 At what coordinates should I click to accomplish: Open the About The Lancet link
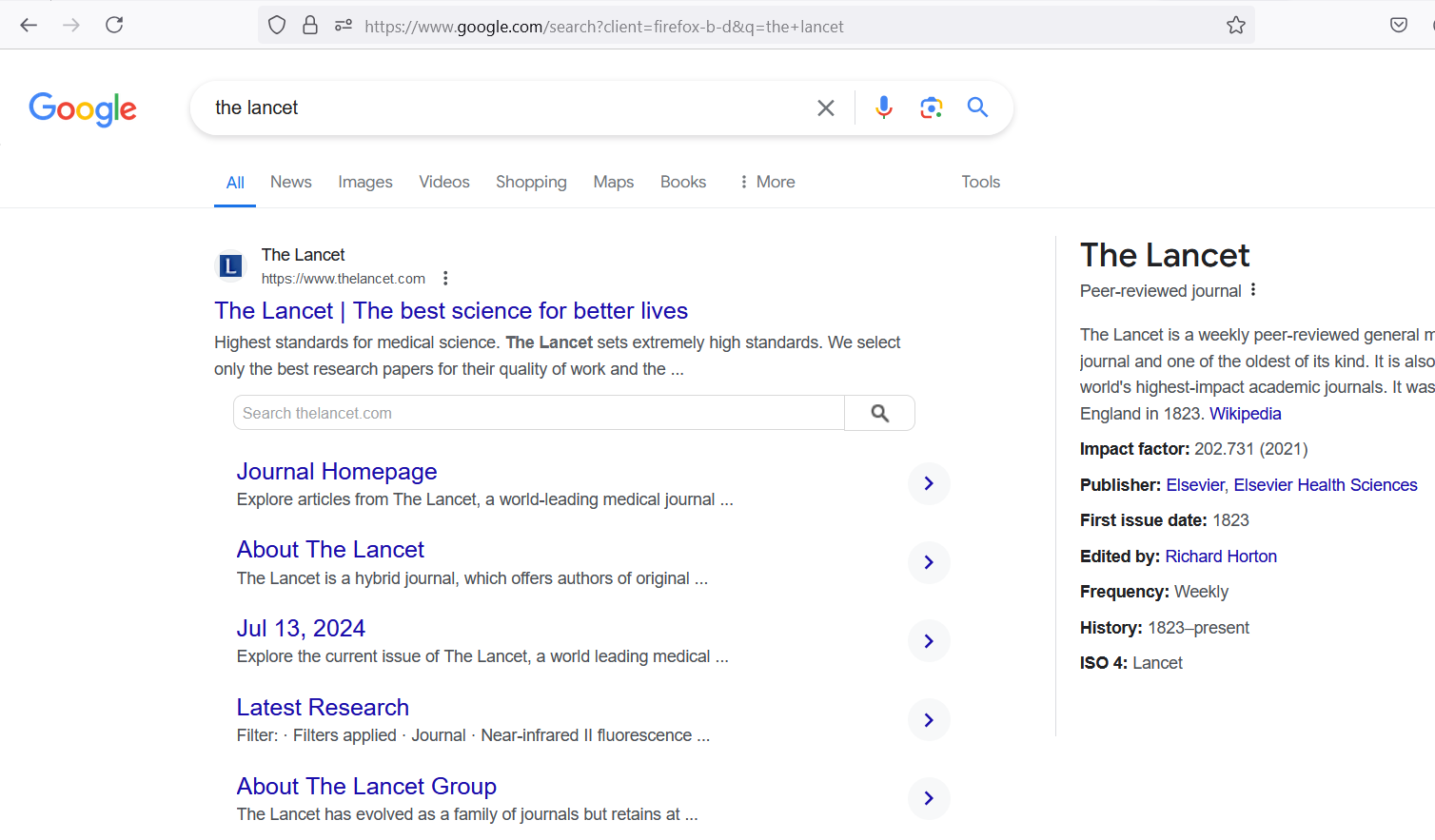(x=330, y=550)
